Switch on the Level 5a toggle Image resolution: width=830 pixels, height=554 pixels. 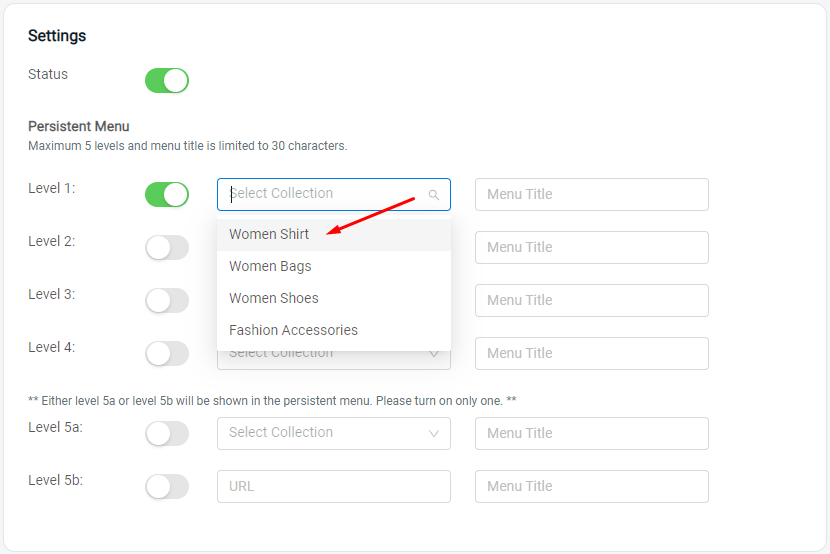(166, 433)
